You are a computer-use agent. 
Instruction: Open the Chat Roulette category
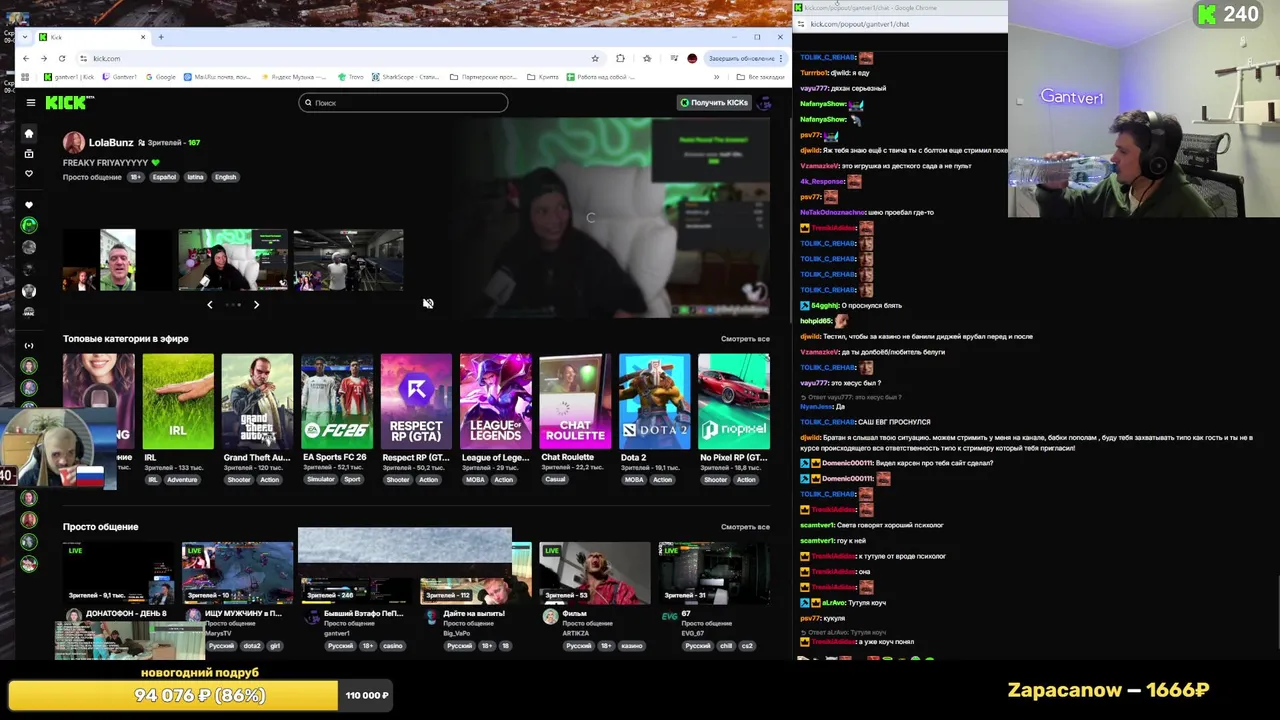click(575, 401)
